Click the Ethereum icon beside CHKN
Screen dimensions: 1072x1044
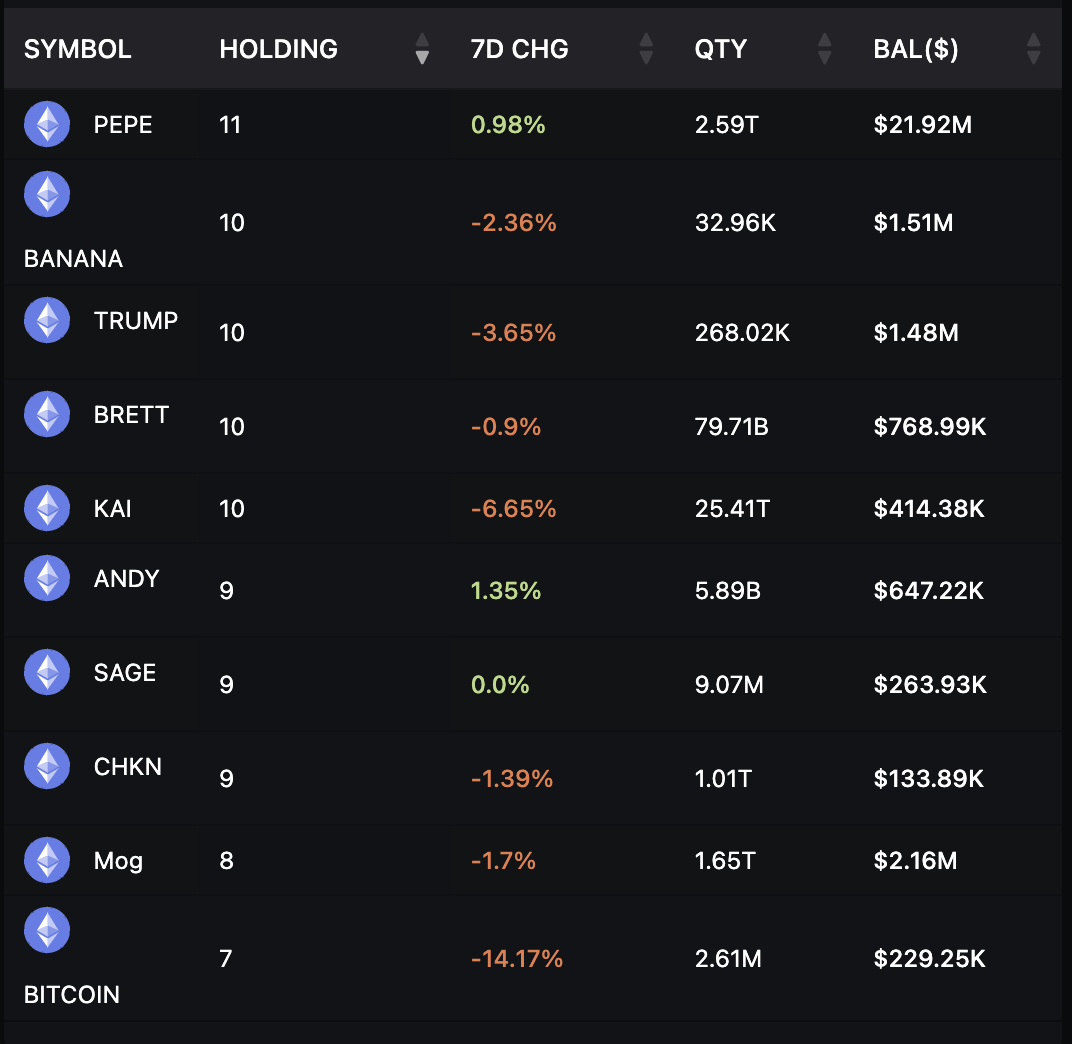point(47,766)
